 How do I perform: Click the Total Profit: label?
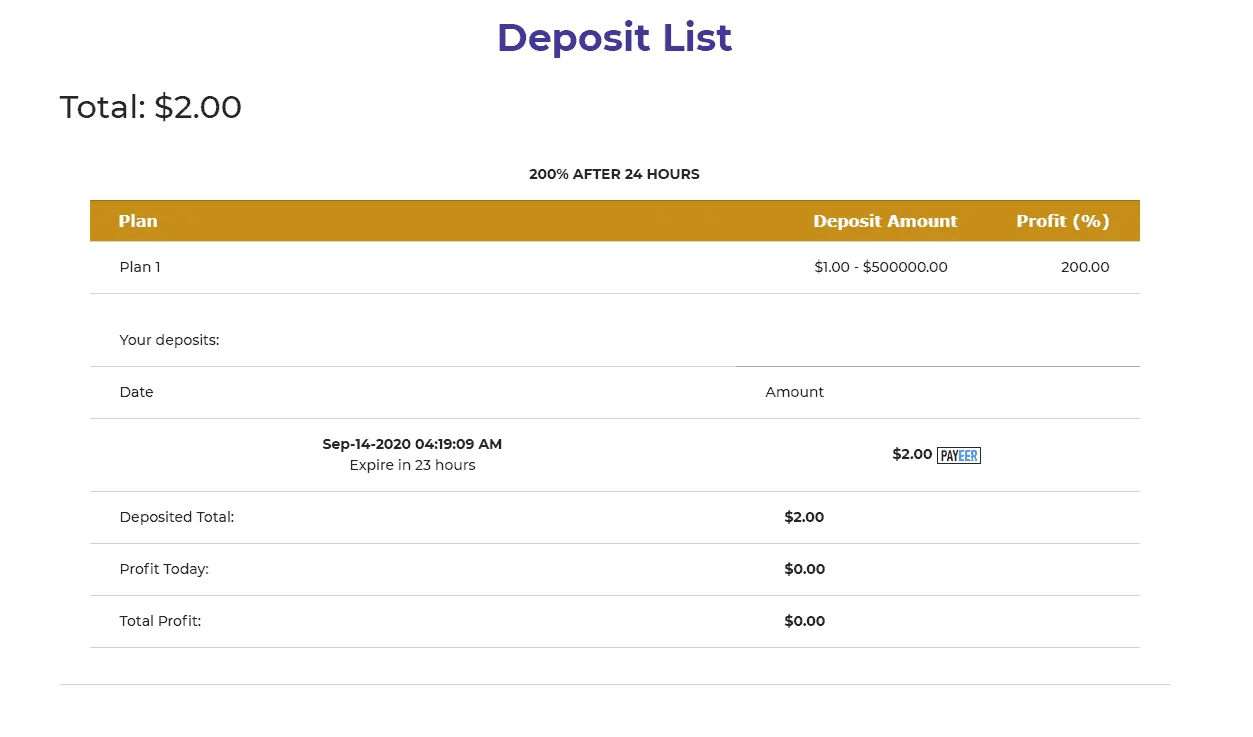click(x=160, y=621)
